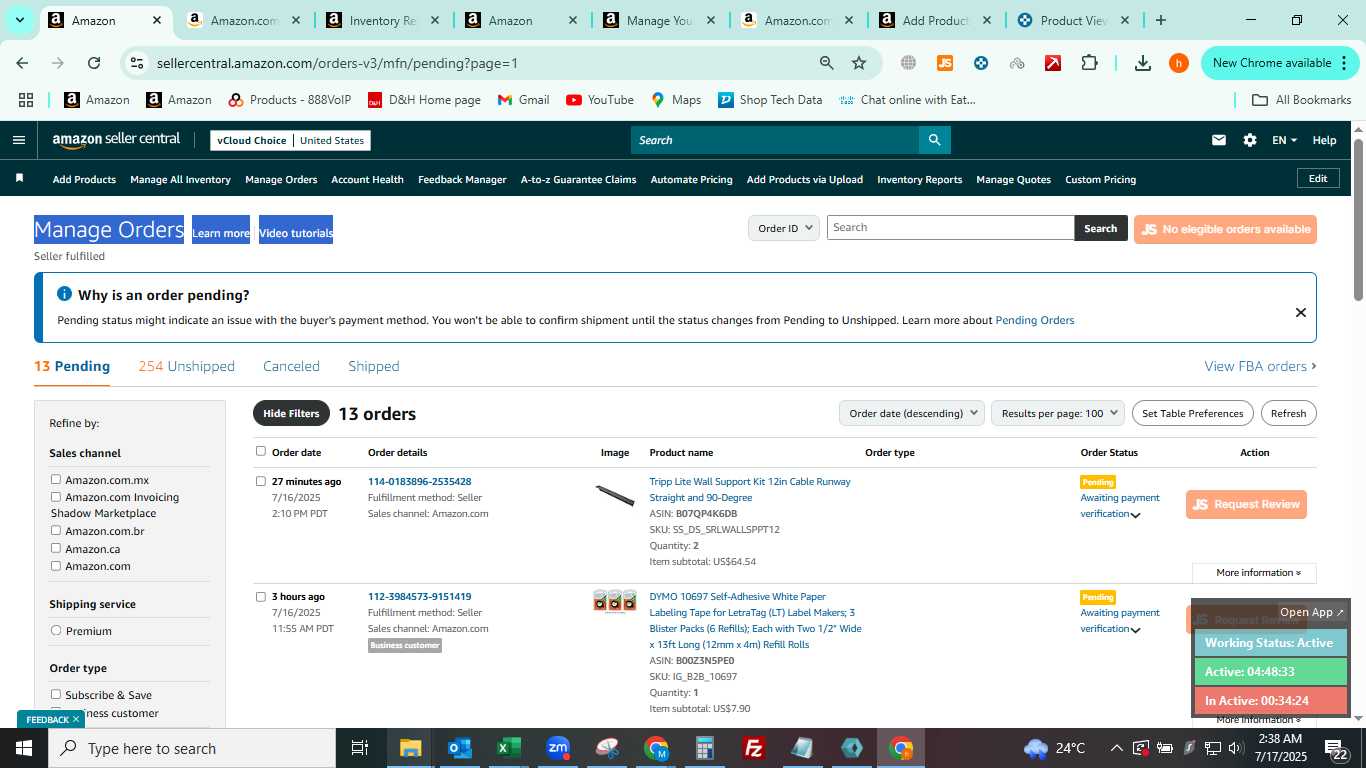Check the Amazon.com.br sales channel filter
The image size is (1366, 768).
(x=56, y=531)
